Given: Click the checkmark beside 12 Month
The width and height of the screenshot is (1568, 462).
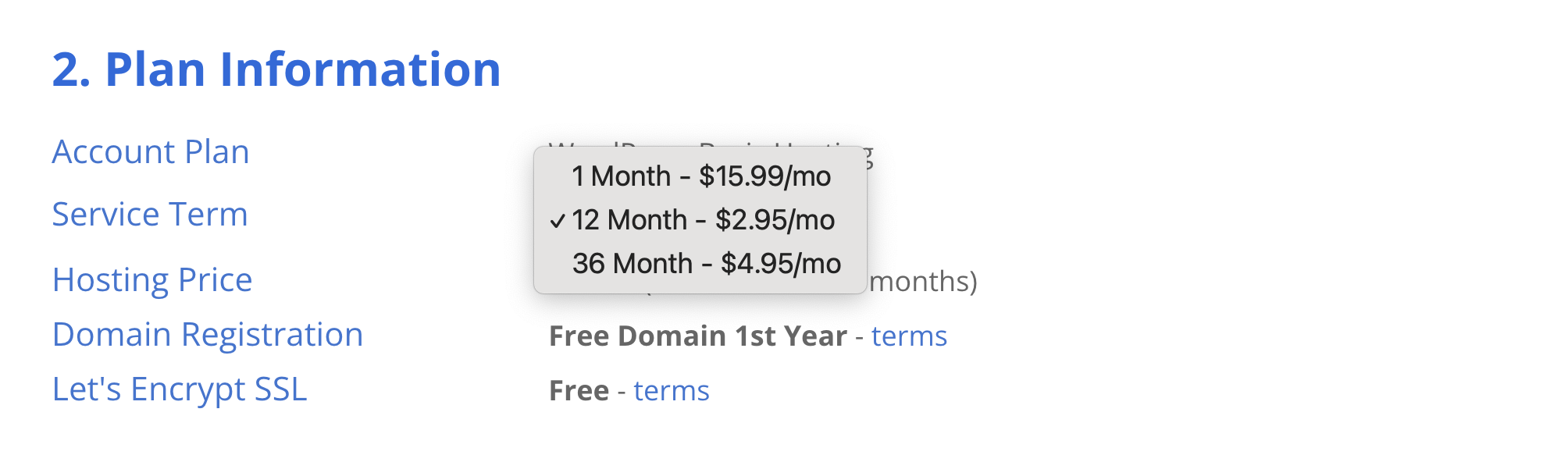Looking at the screenshot, I should pos(558,221).
